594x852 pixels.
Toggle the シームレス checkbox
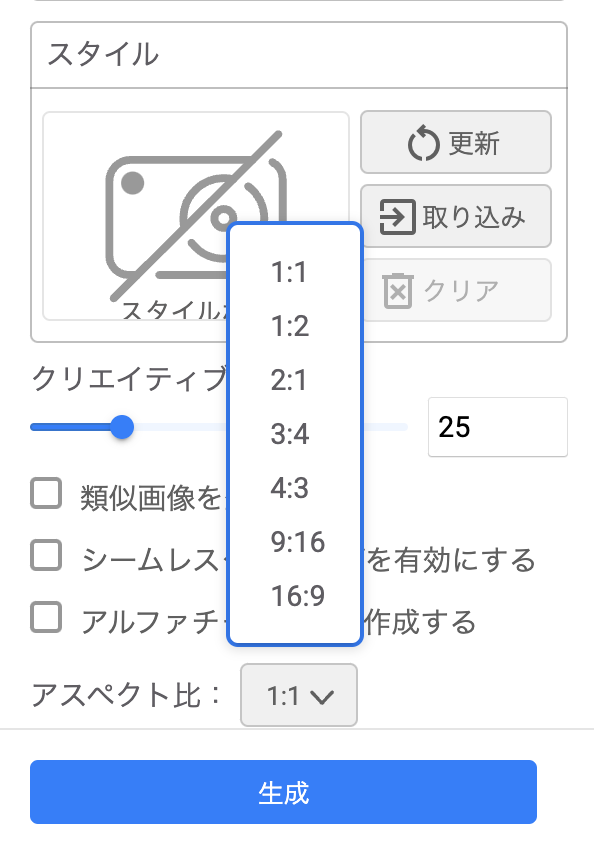click(46, 555)
